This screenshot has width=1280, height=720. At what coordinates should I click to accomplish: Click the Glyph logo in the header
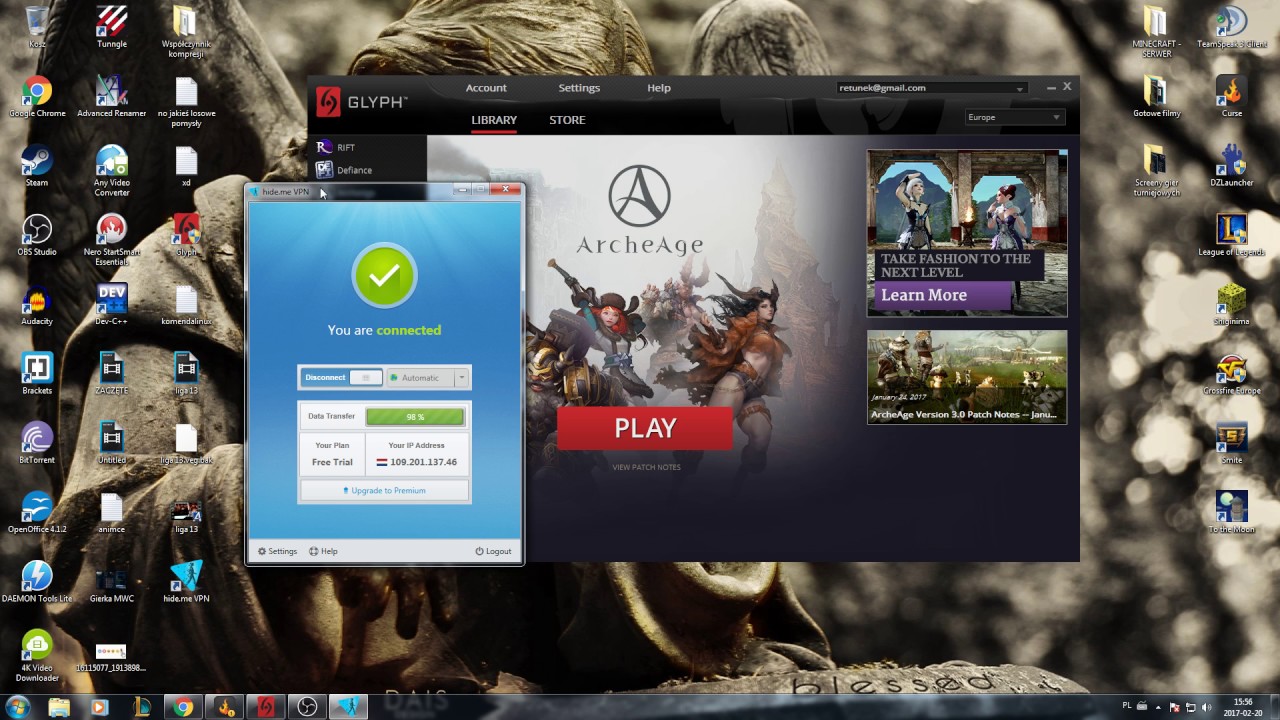pyautogui.click(x=361, y=102)
